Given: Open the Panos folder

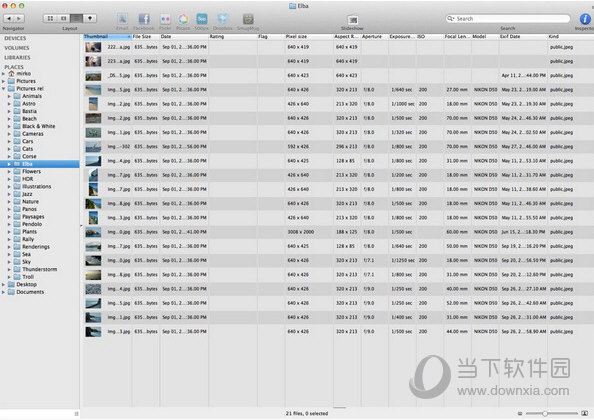Looking at the screenshot, I should (29, 209).
